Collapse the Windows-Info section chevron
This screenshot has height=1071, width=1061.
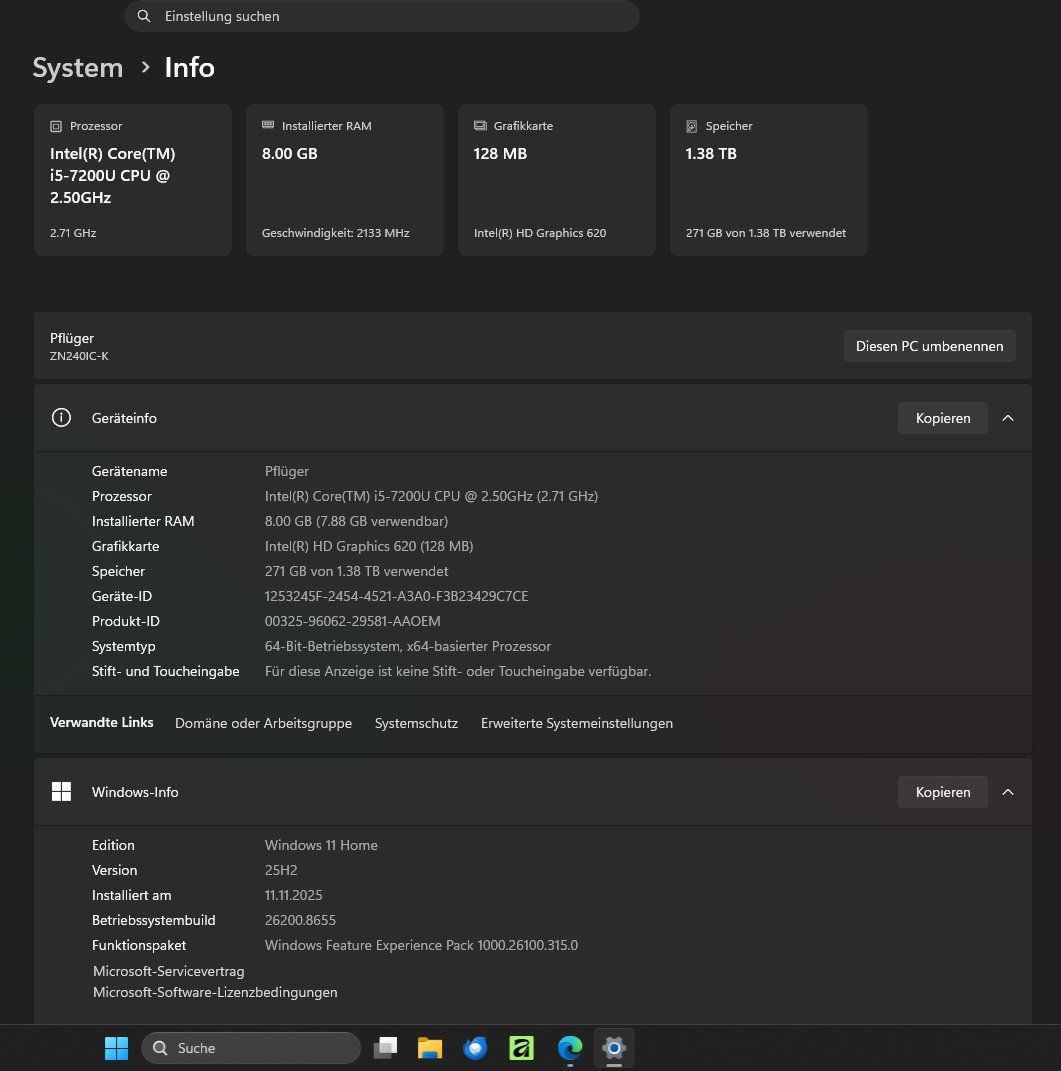[x=1008, y=792]
